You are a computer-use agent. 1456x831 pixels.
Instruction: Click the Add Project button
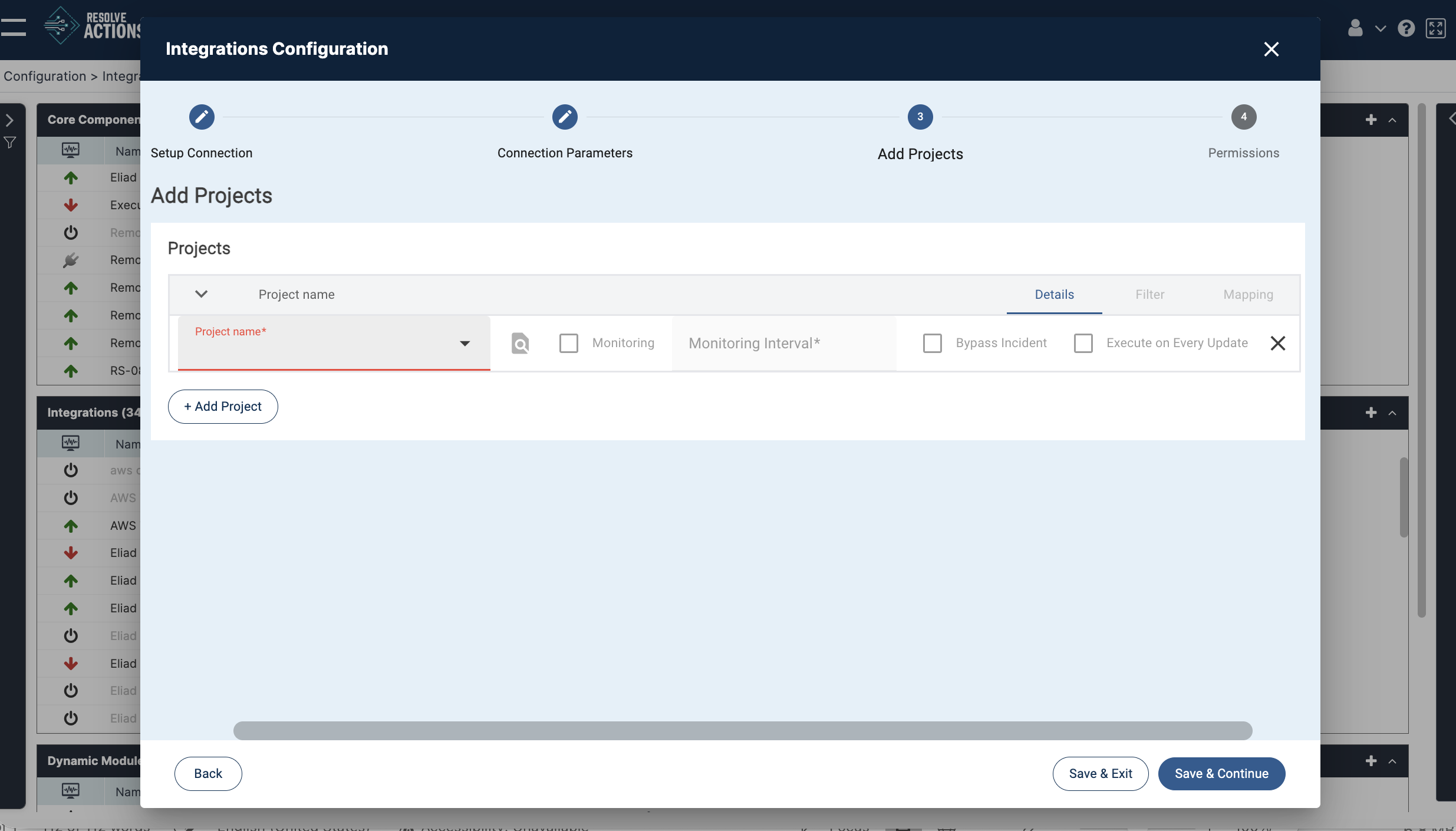pos(223,406)
